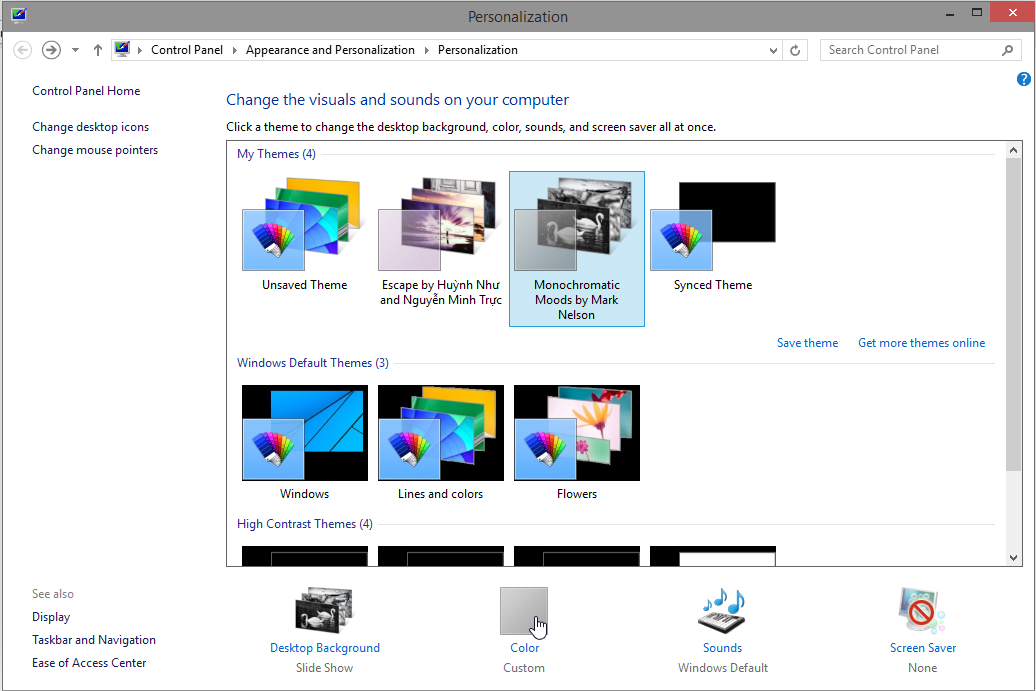
Task: Click the Change desktop icons link
Action: (90, 127)
